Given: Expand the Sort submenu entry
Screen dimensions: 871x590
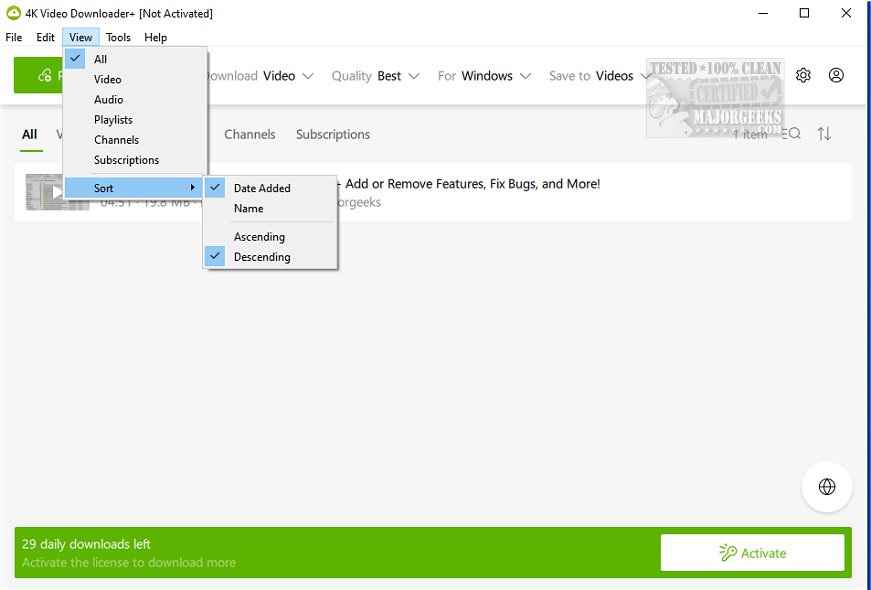Looking at the screenshot, I should click(x=133, y=188).
